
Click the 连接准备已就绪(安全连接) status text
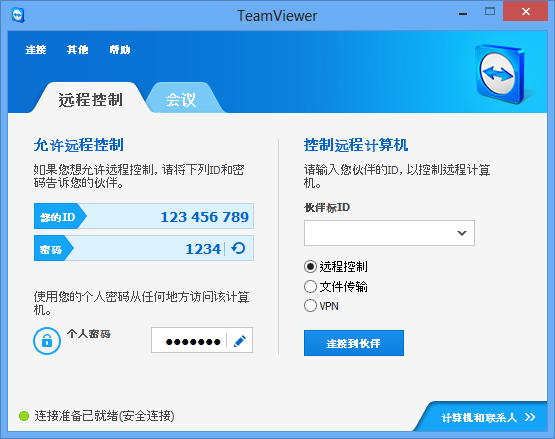[x=104, y=416]
